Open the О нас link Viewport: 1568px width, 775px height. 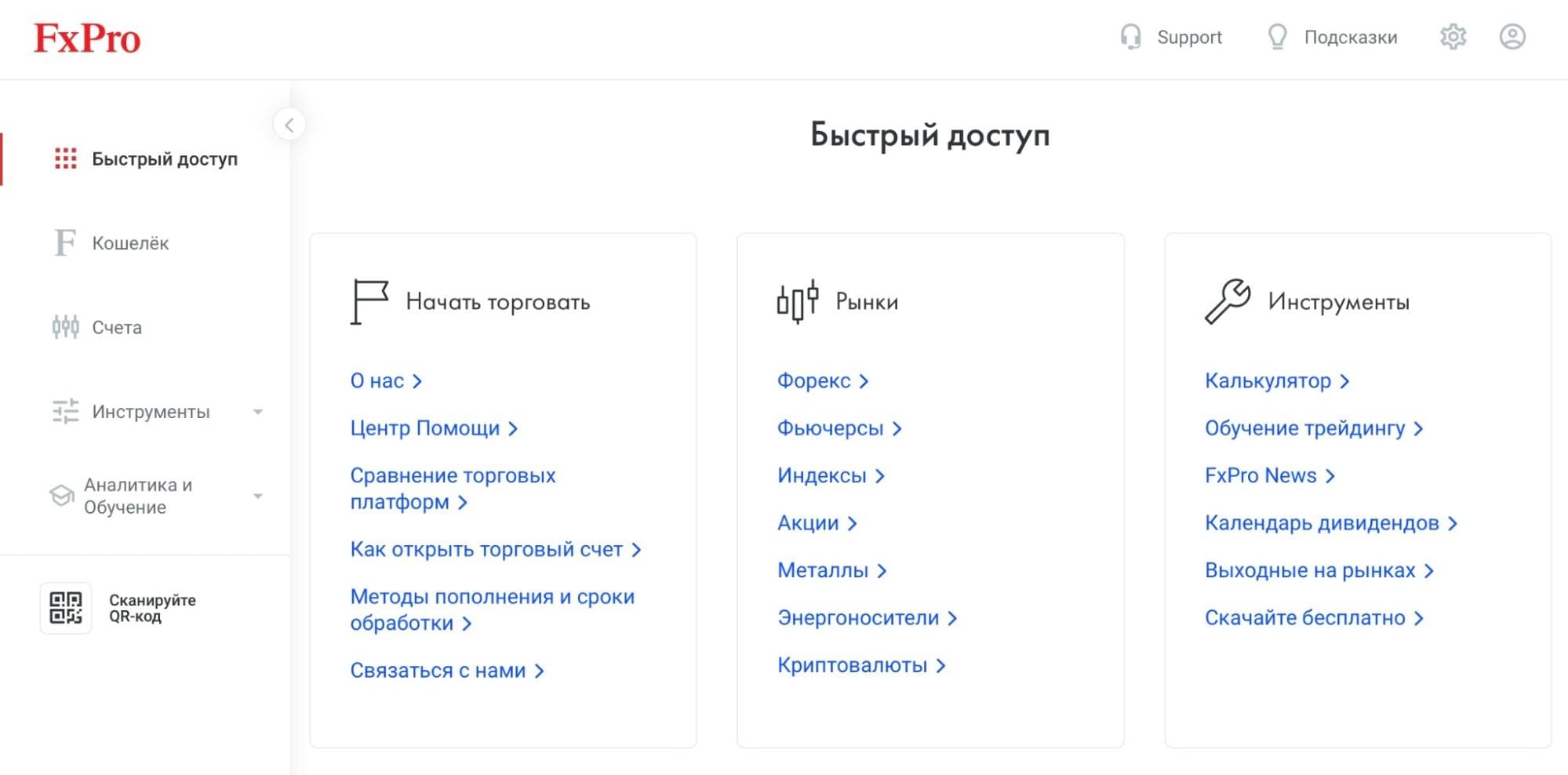click(386, 381)
